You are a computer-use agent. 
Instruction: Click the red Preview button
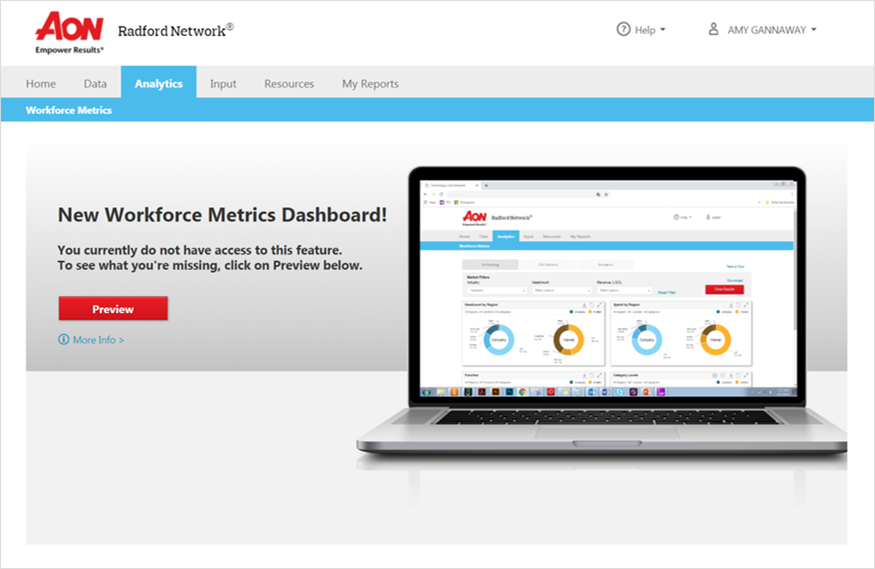pyautogui.click(x=113, y=308)
